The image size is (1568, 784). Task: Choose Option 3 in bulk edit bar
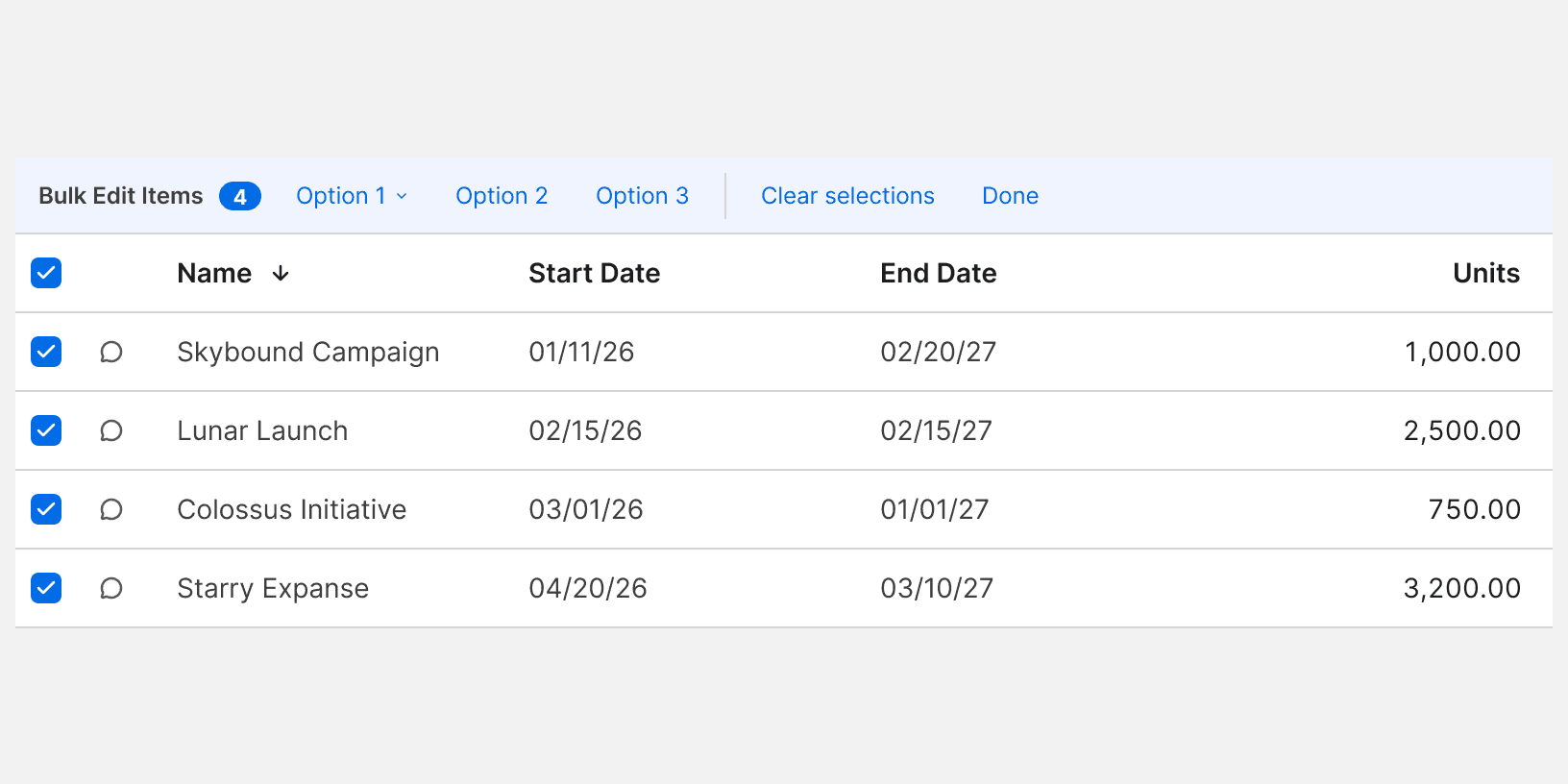[642, 196]
